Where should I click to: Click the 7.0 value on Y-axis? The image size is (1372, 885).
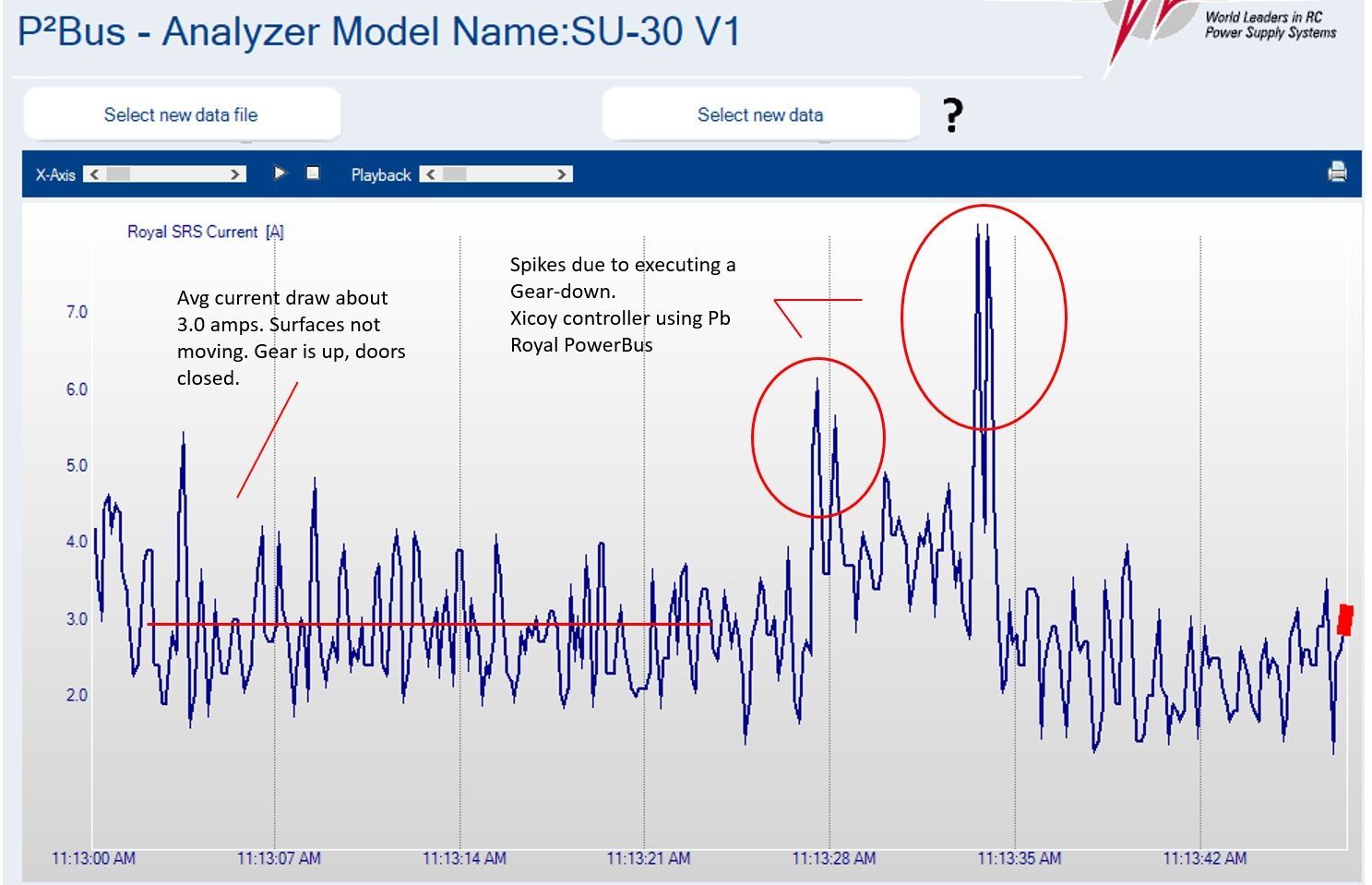(x=77, y=312)
